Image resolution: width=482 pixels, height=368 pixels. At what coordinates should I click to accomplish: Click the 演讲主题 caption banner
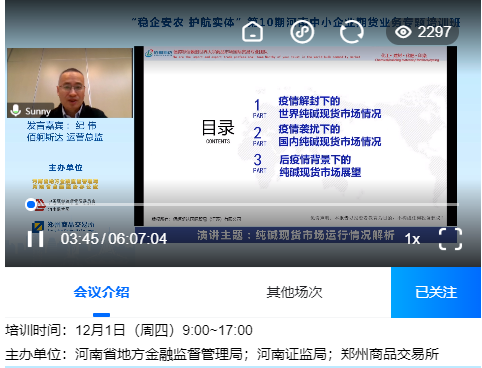295,235
